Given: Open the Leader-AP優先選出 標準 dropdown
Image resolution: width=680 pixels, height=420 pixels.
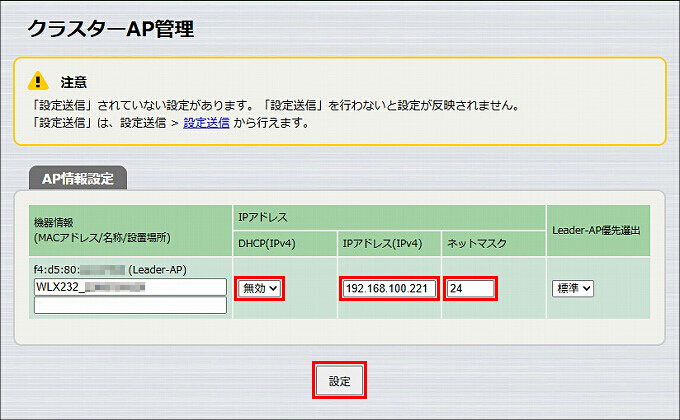Looking at the screenshot, I should pos(573,289).
